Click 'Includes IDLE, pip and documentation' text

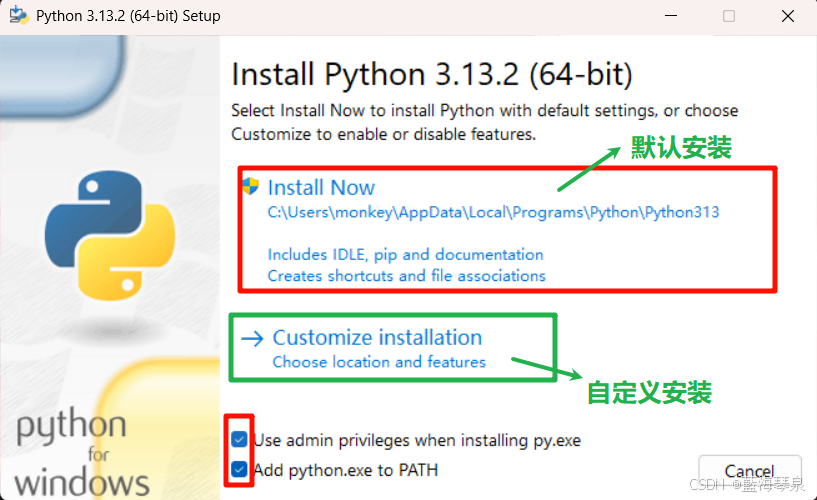[x=405, y=255]
